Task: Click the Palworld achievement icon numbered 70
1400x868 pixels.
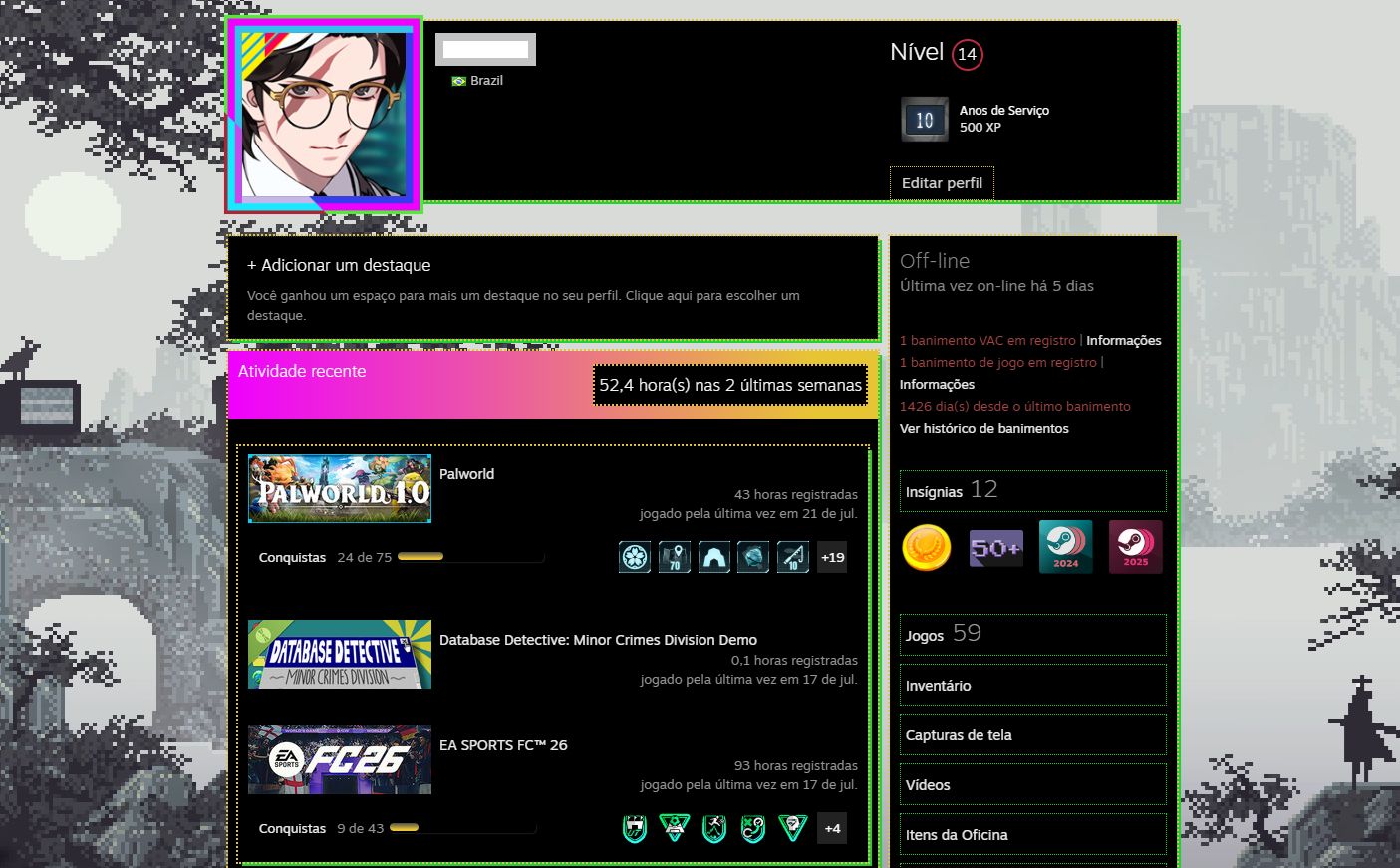Action: pyautogui.click(x=675, y=557)
